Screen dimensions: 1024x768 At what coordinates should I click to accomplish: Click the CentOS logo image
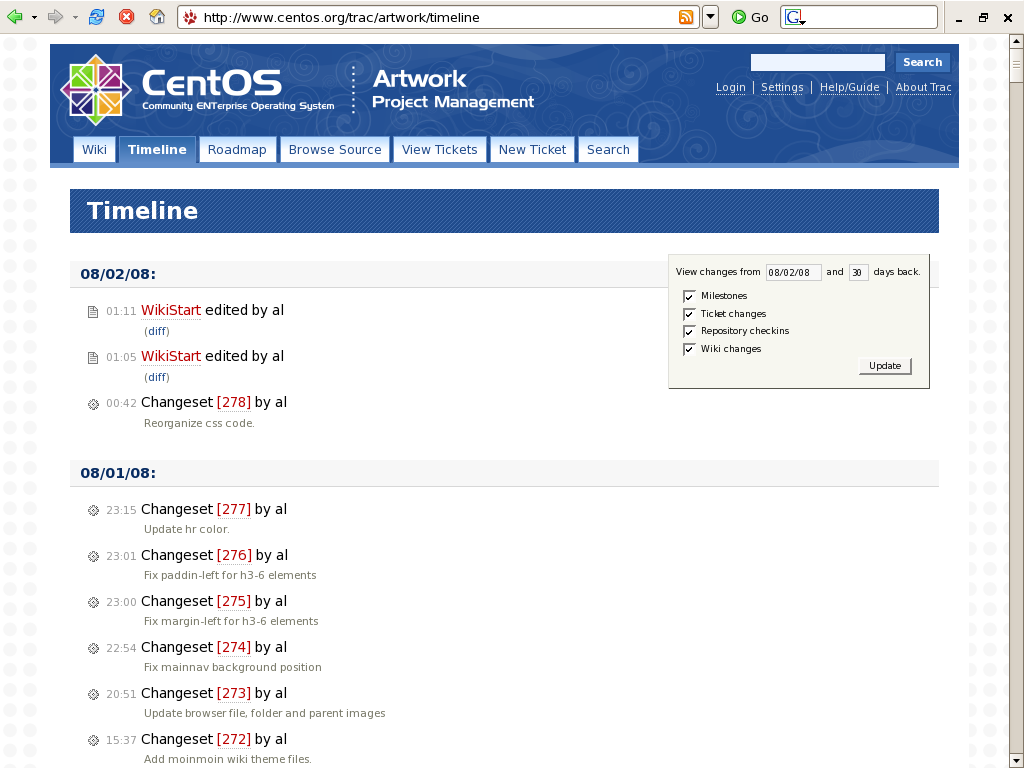96,89
